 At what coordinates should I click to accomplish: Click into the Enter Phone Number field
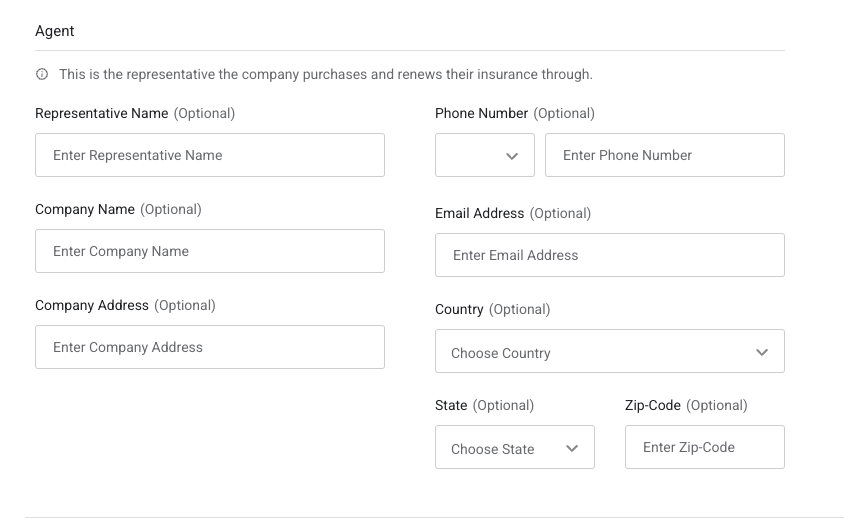[664, 156]
